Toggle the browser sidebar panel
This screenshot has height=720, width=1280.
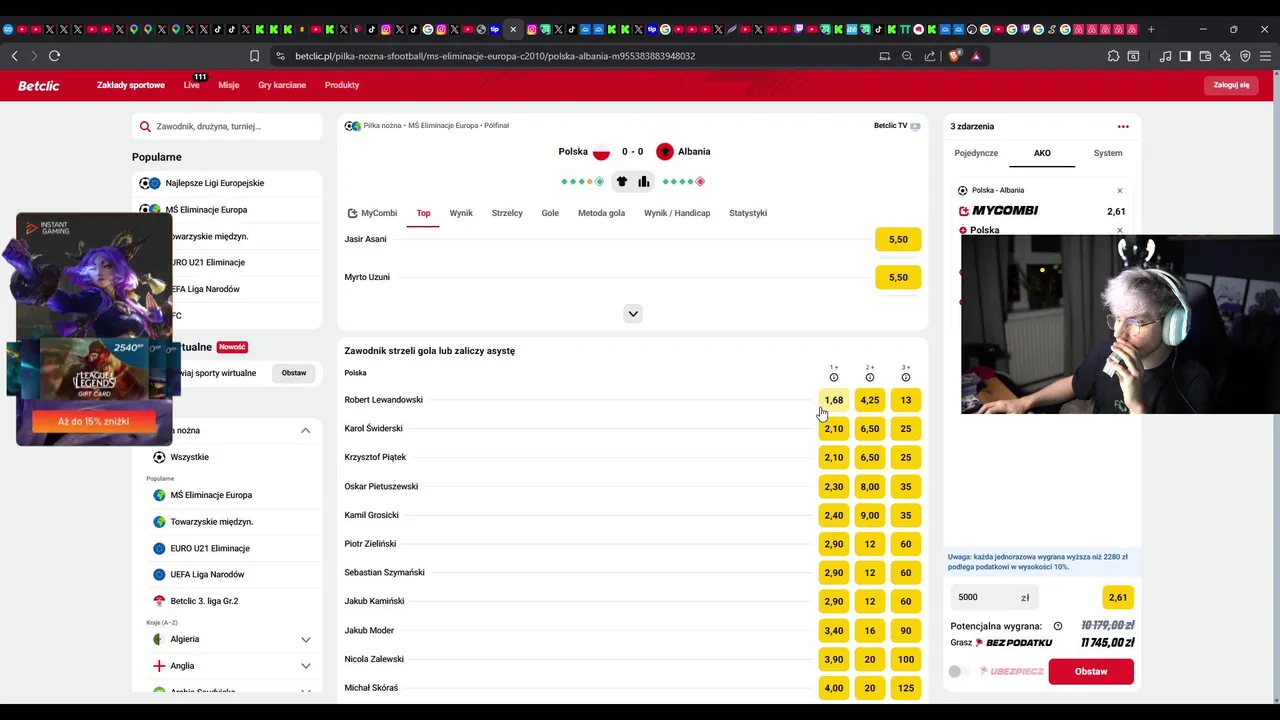(1185, 56)
